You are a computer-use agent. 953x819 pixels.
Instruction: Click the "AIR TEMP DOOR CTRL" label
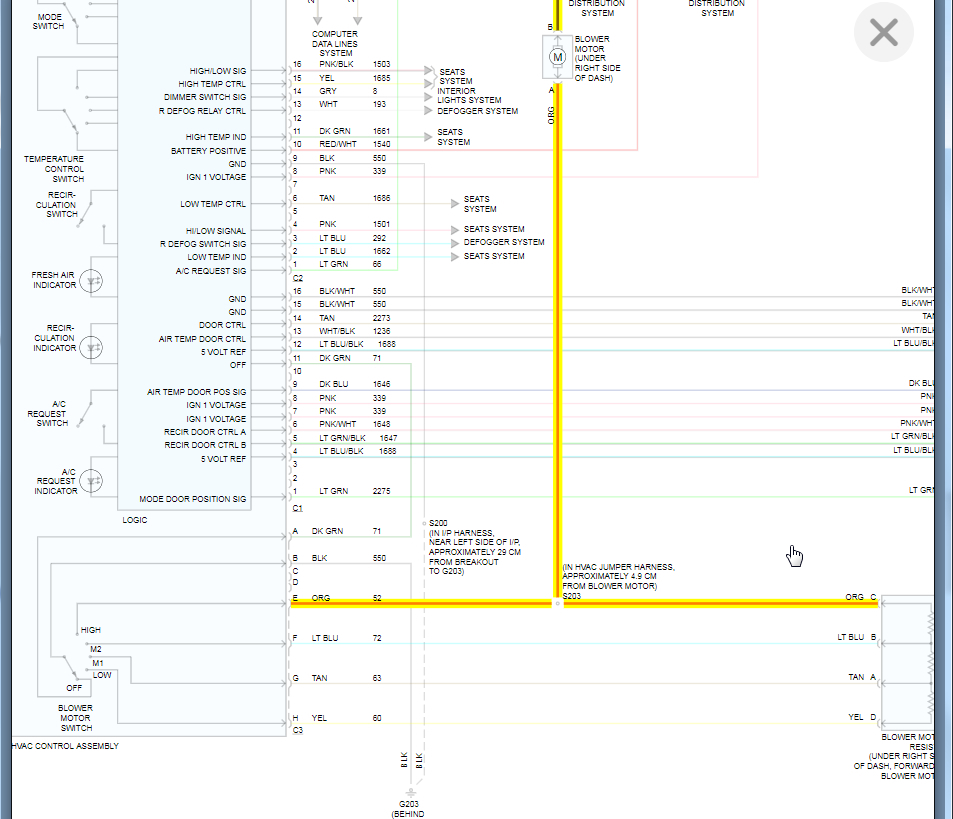click(202, 339)
